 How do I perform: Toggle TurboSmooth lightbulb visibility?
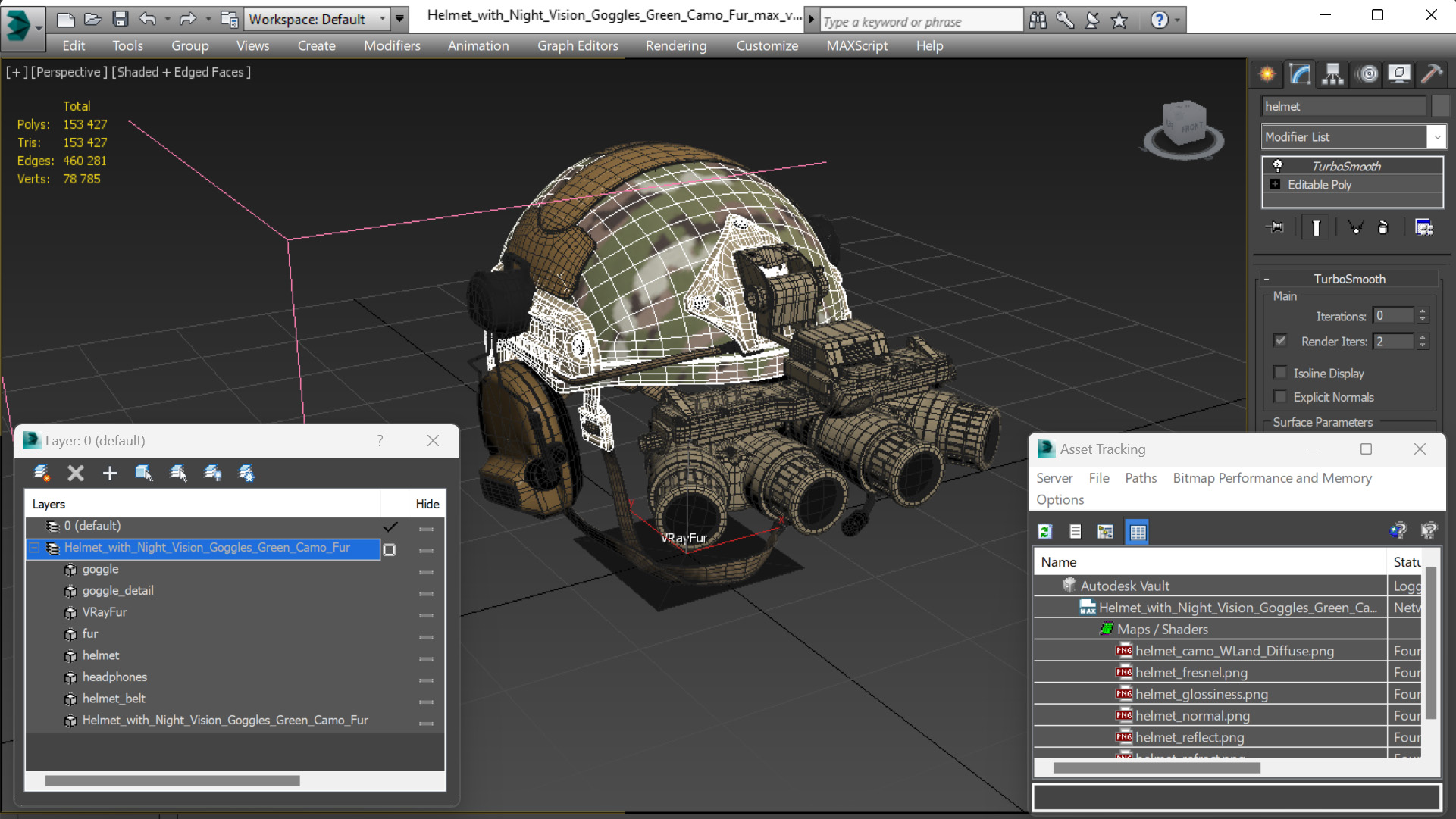(x=1278, y=166)
